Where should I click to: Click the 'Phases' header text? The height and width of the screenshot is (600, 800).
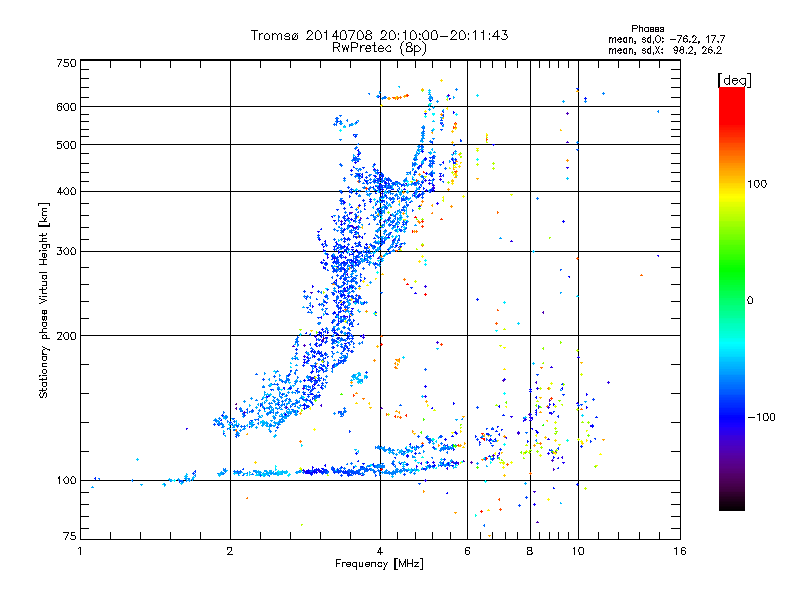647,29
